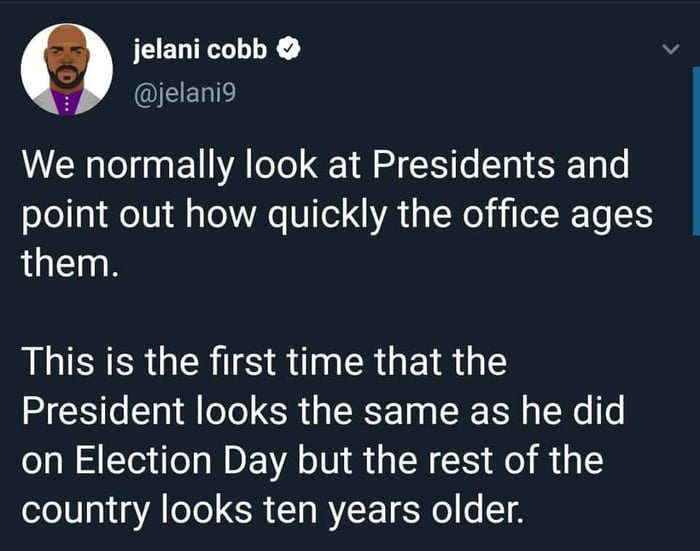Click the word "country" in the last line
The height and width of the screenshot is (551, 700).
pyautogui.click(x=85, y=511)
